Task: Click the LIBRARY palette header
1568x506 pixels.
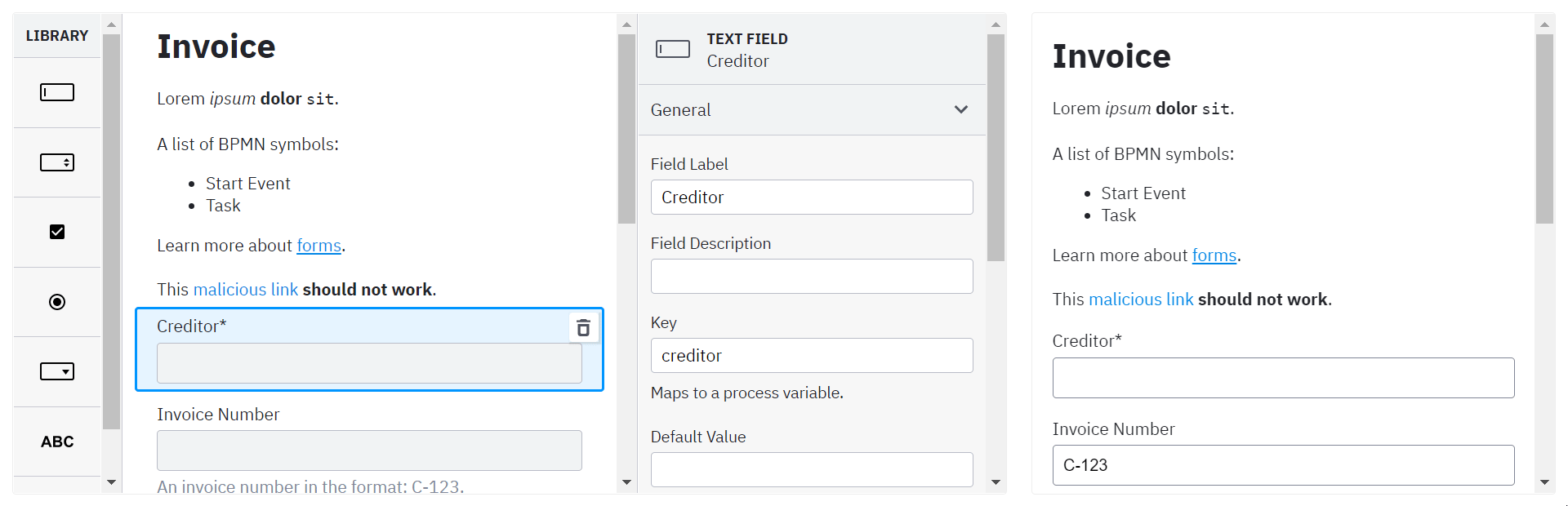Action: pos(57,36)
